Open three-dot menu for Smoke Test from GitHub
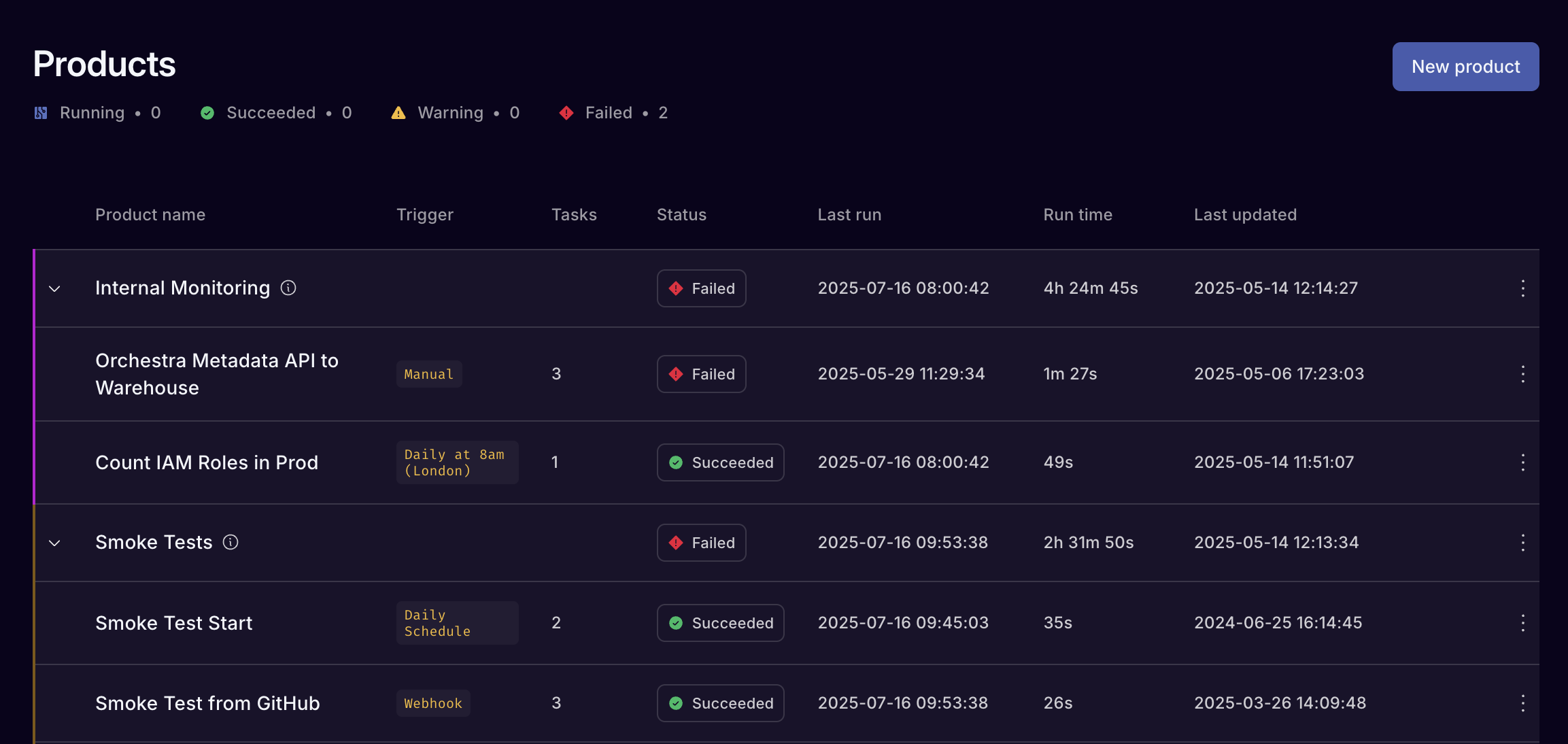 point(1522,703)
